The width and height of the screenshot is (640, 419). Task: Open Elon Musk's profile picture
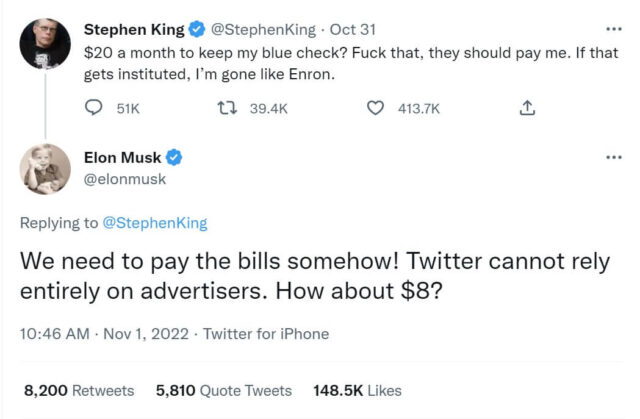[45, 168]
